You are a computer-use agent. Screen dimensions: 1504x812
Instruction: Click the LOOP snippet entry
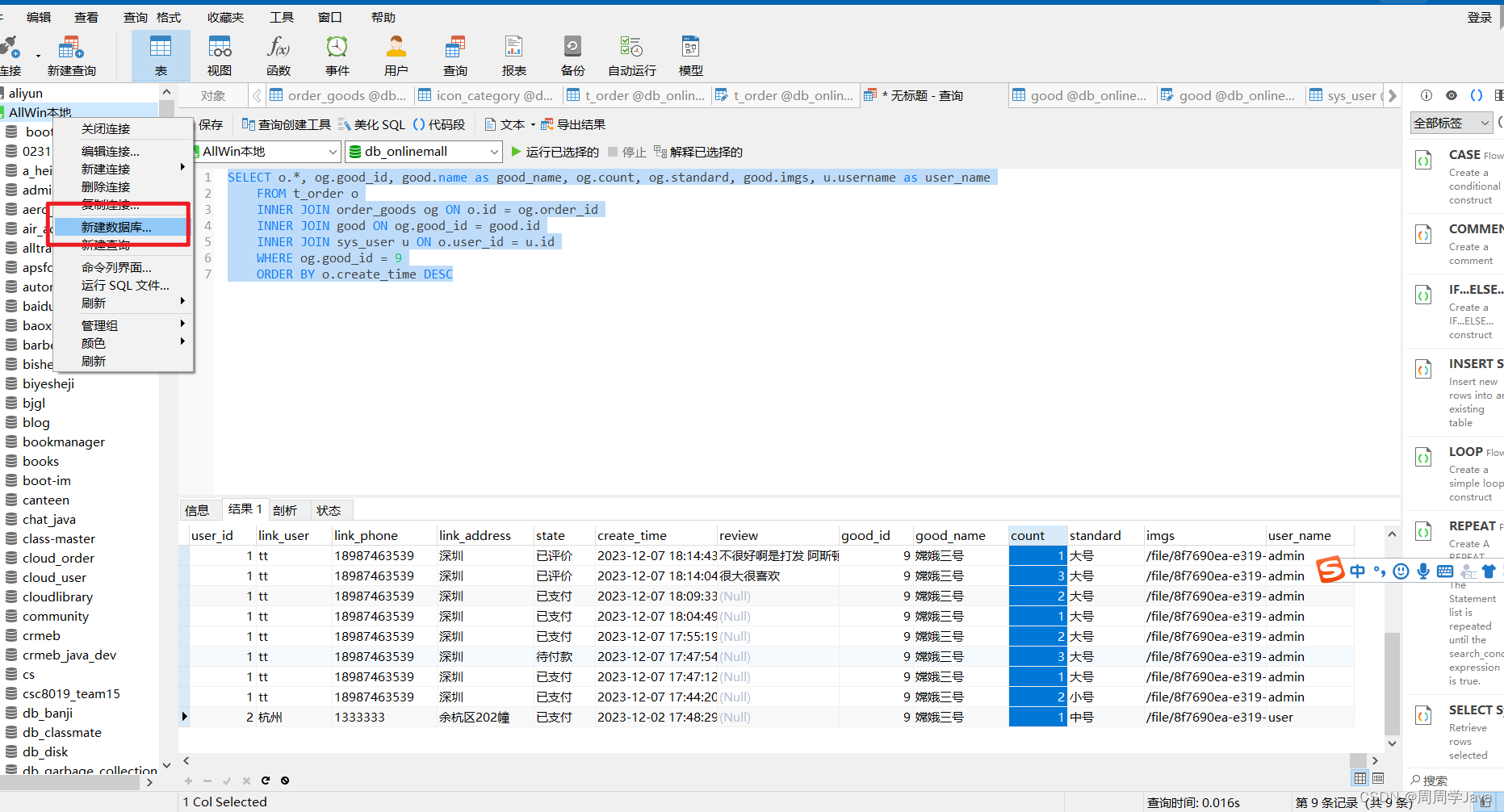click(1456, 474)
